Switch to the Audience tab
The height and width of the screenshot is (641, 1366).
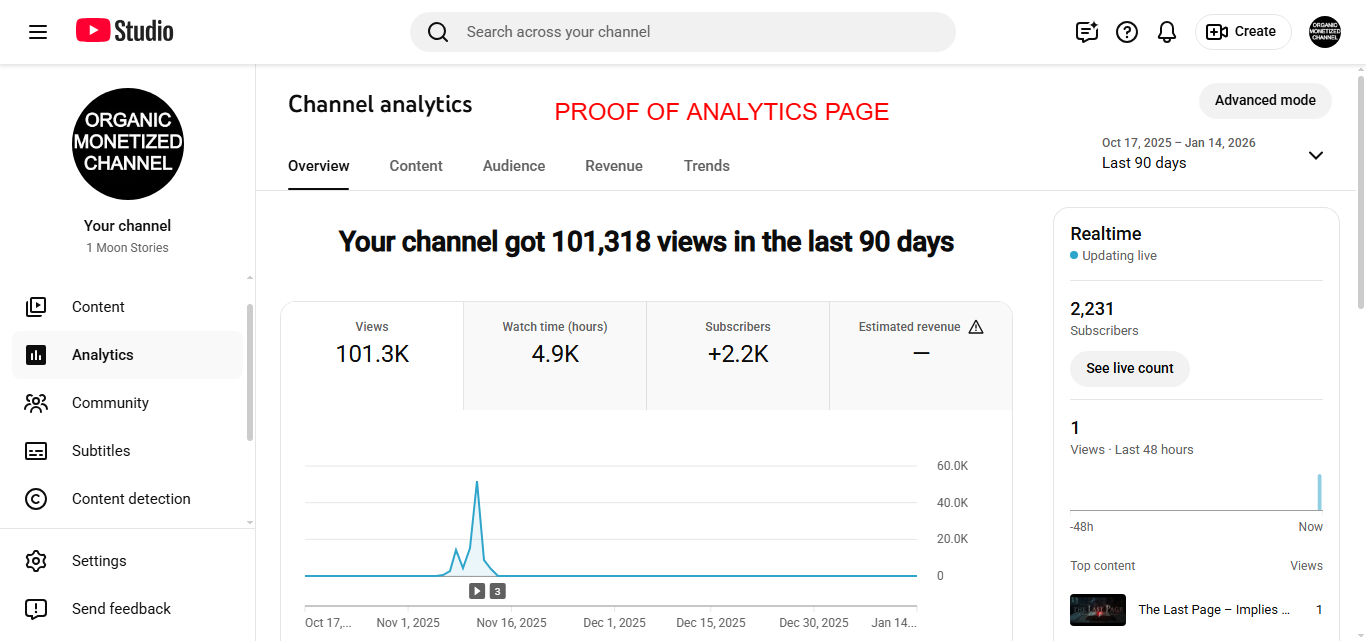coord(514,166)
